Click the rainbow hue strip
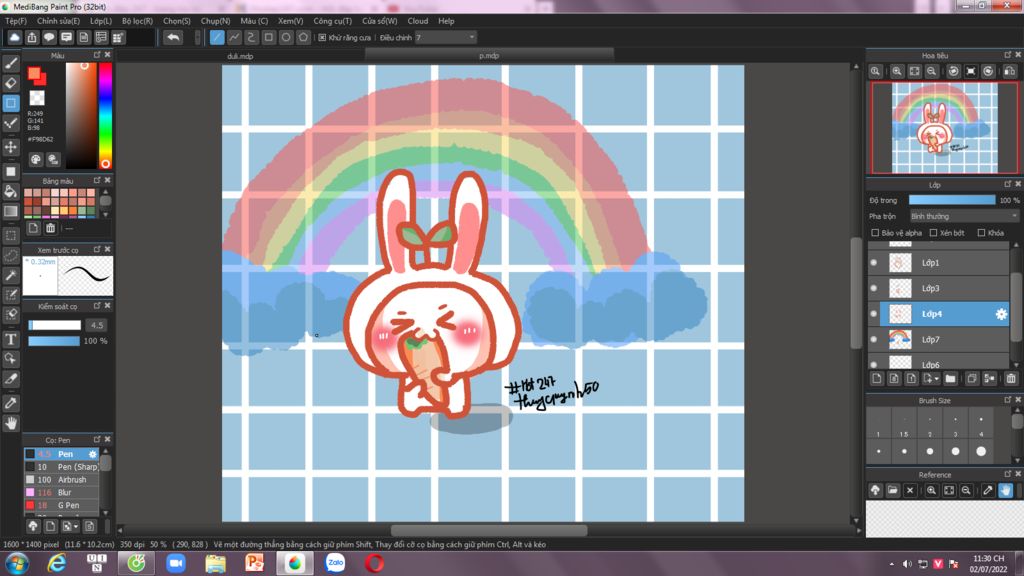 pos(105,116)
